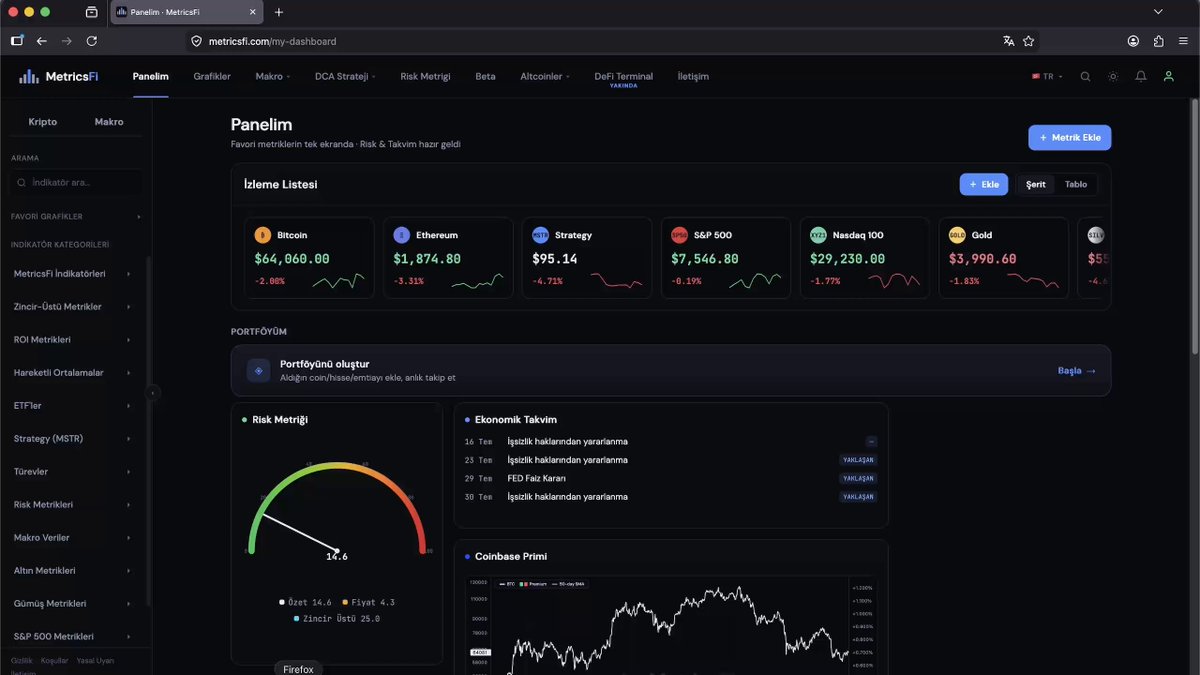Switch watchlist to Şerit view

(1035, 184)
